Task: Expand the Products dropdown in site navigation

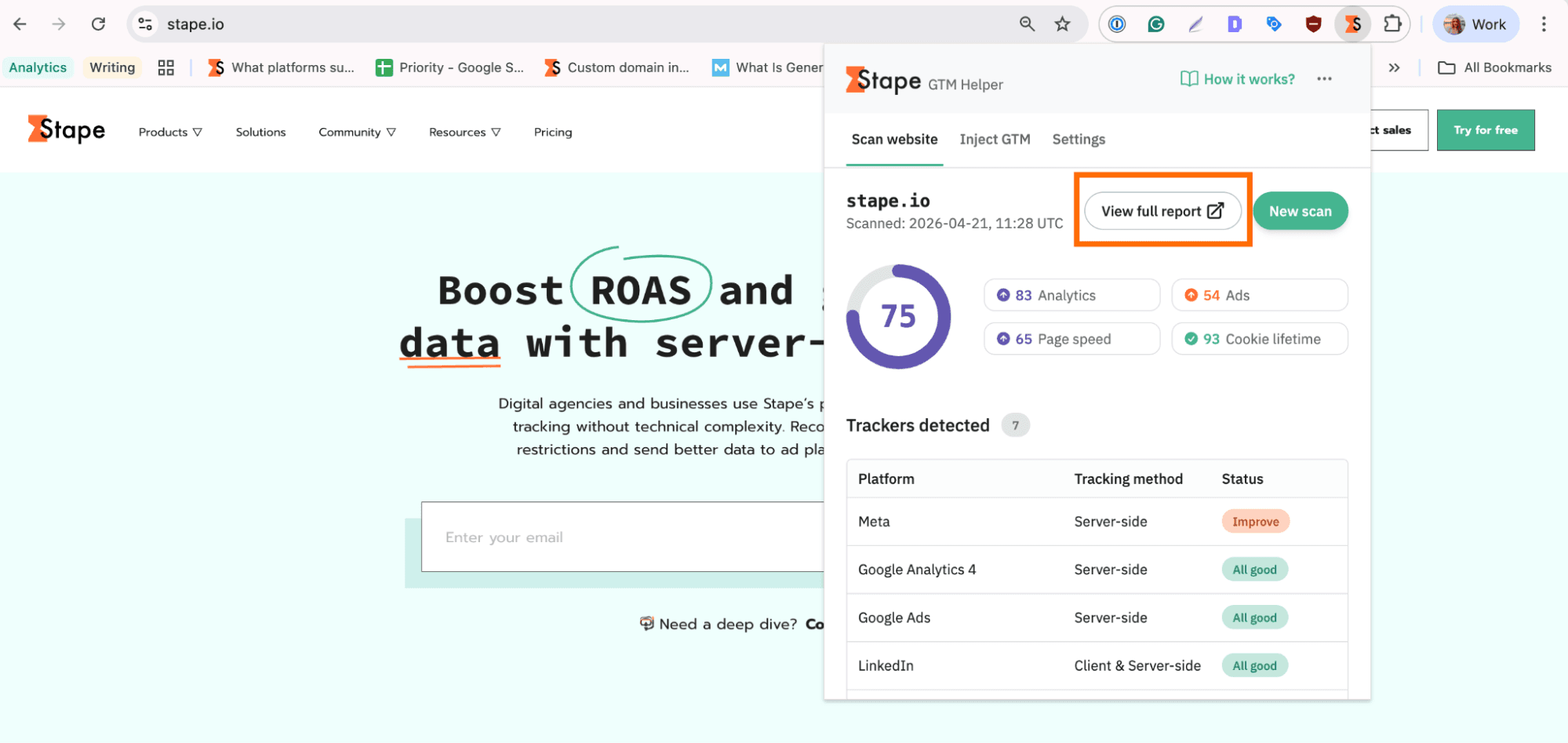Action: pyautogui.click(x=170, y=132)
